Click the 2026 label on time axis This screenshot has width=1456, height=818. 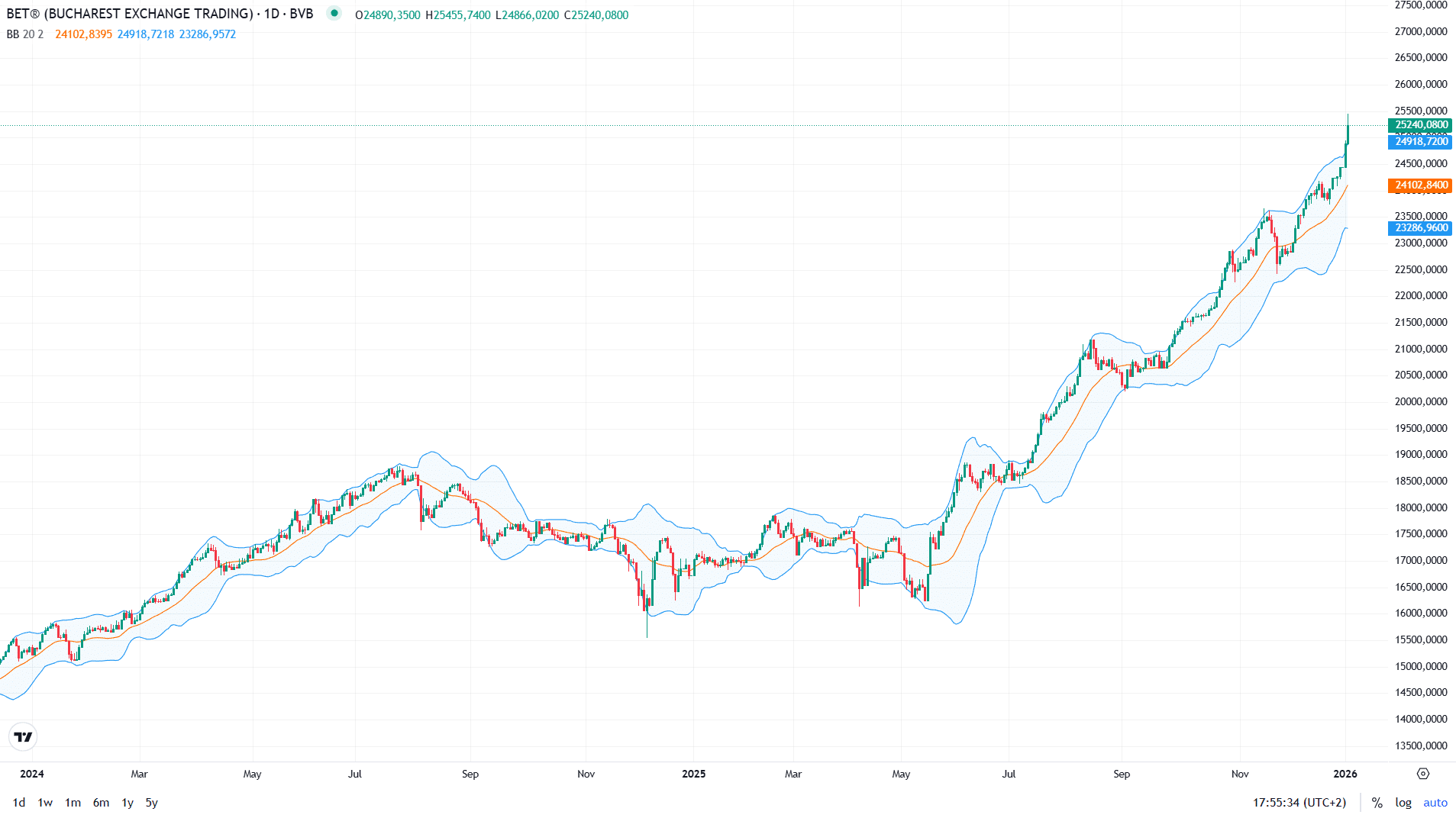(1345, 774)
